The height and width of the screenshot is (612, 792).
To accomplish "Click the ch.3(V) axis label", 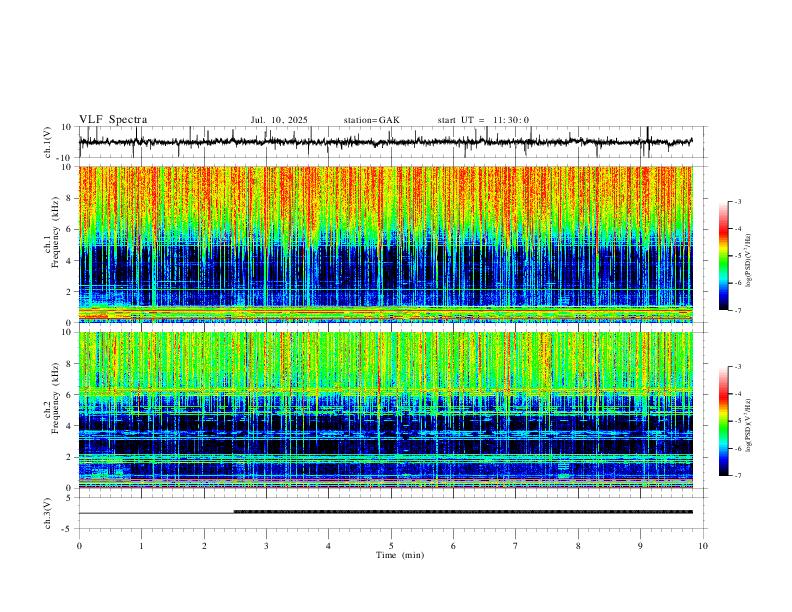I will click(x=48, y=513).
